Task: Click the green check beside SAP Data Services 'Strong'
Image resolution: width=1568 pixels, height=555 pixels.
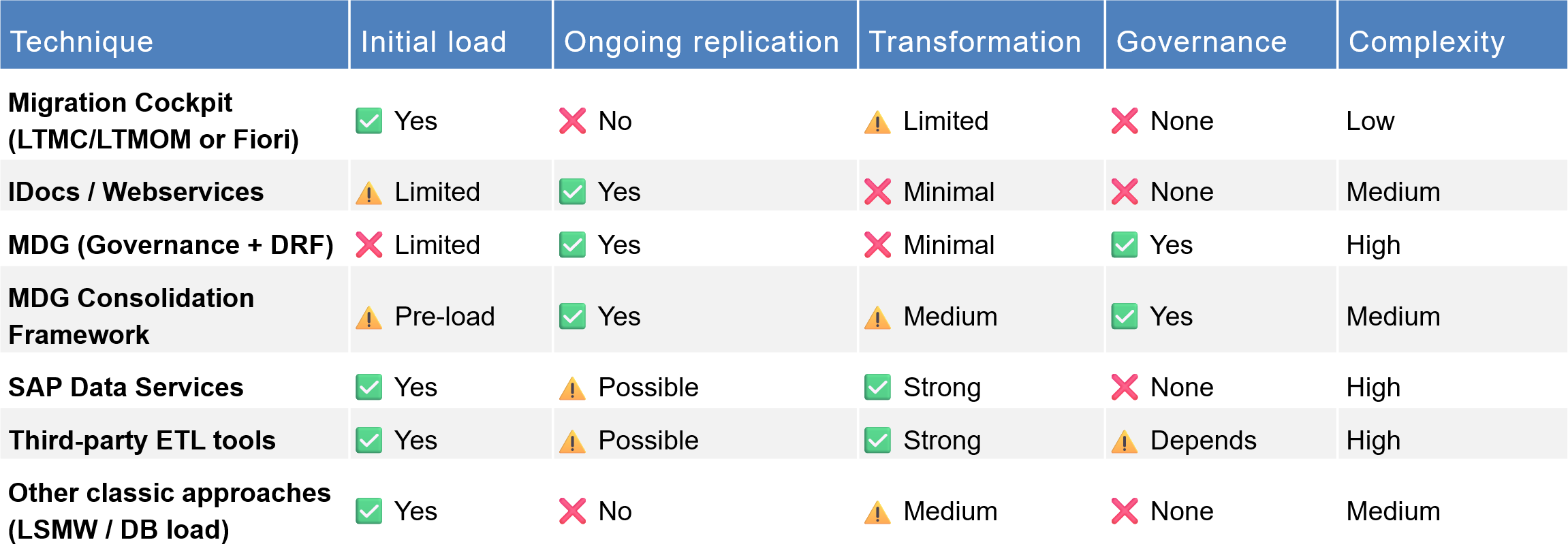Action: point(878,387)
